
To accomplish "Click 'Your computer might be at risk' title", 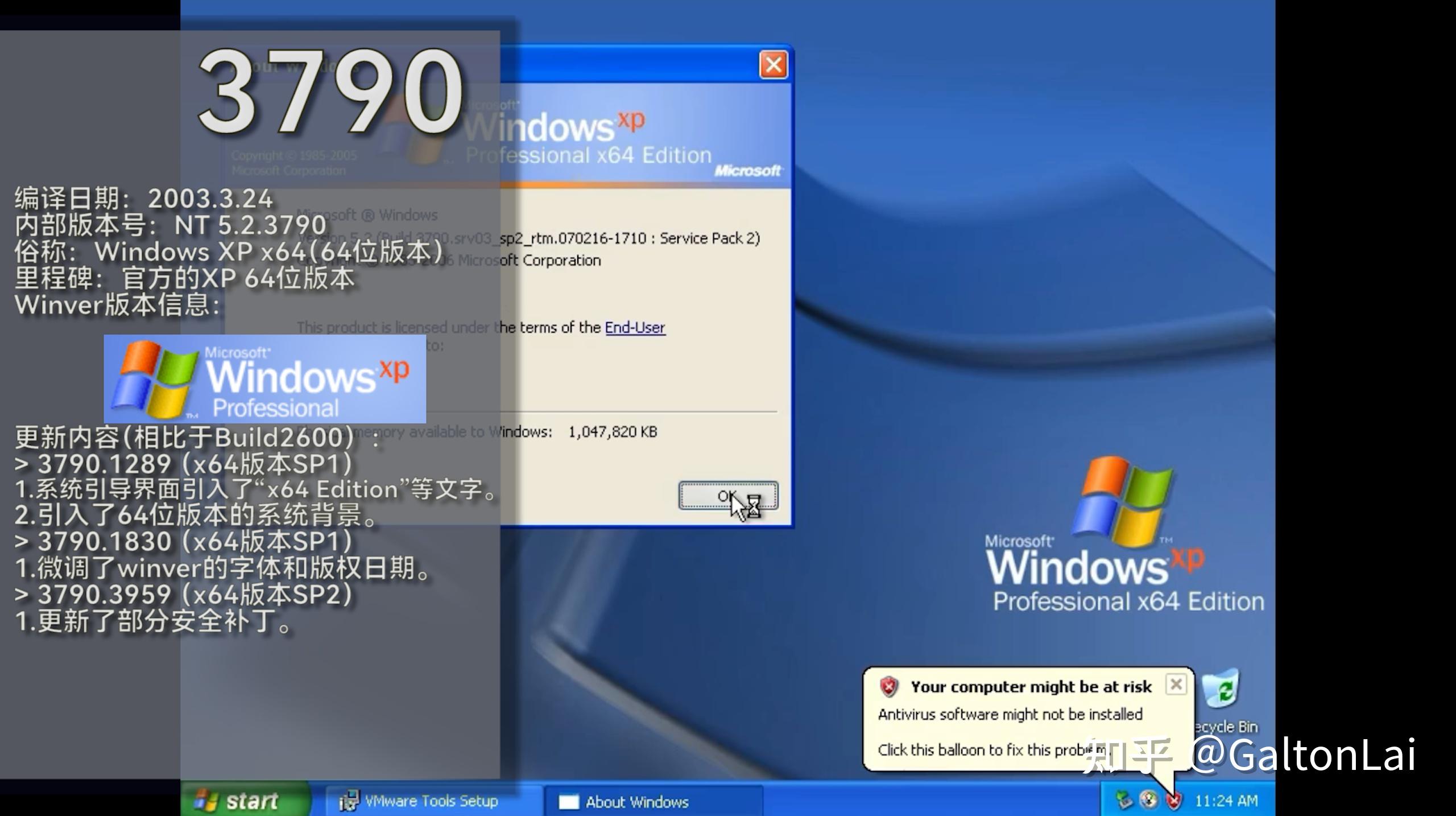I will tap(1031, 687).
